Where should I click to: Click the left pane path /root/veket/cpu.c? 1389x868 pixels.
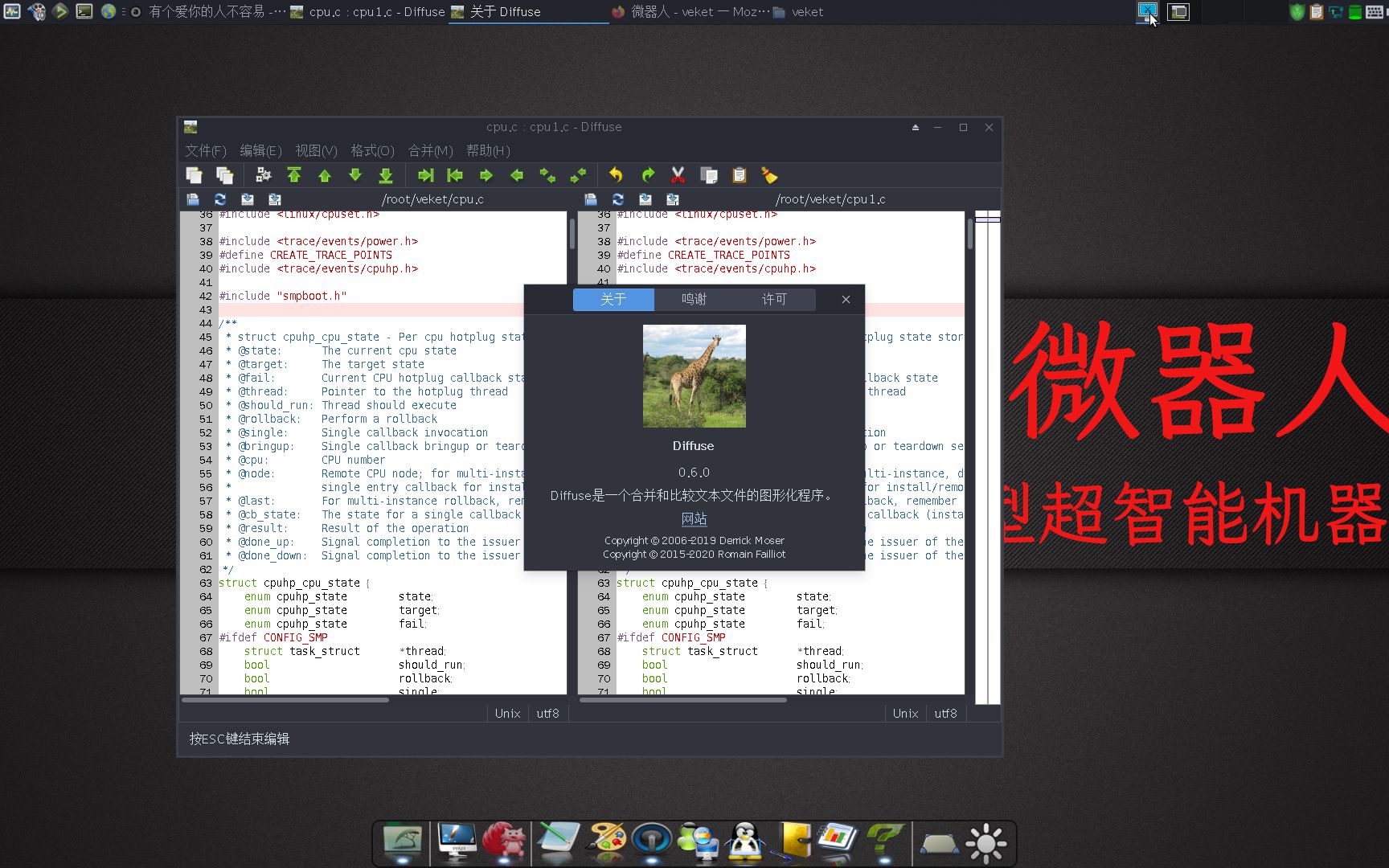(432, 199)
